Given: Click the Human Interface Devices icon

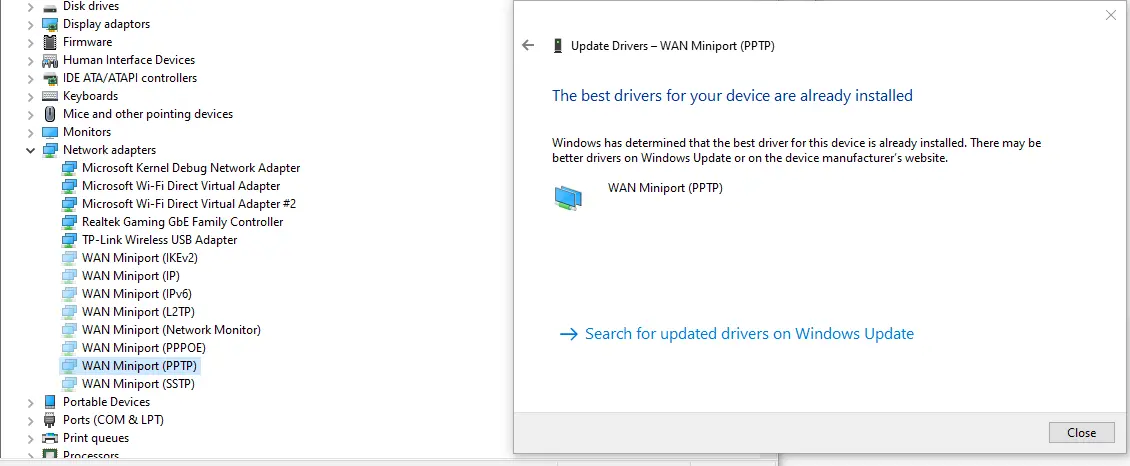Looking at the screenshot, I should [x=50, y=60].
